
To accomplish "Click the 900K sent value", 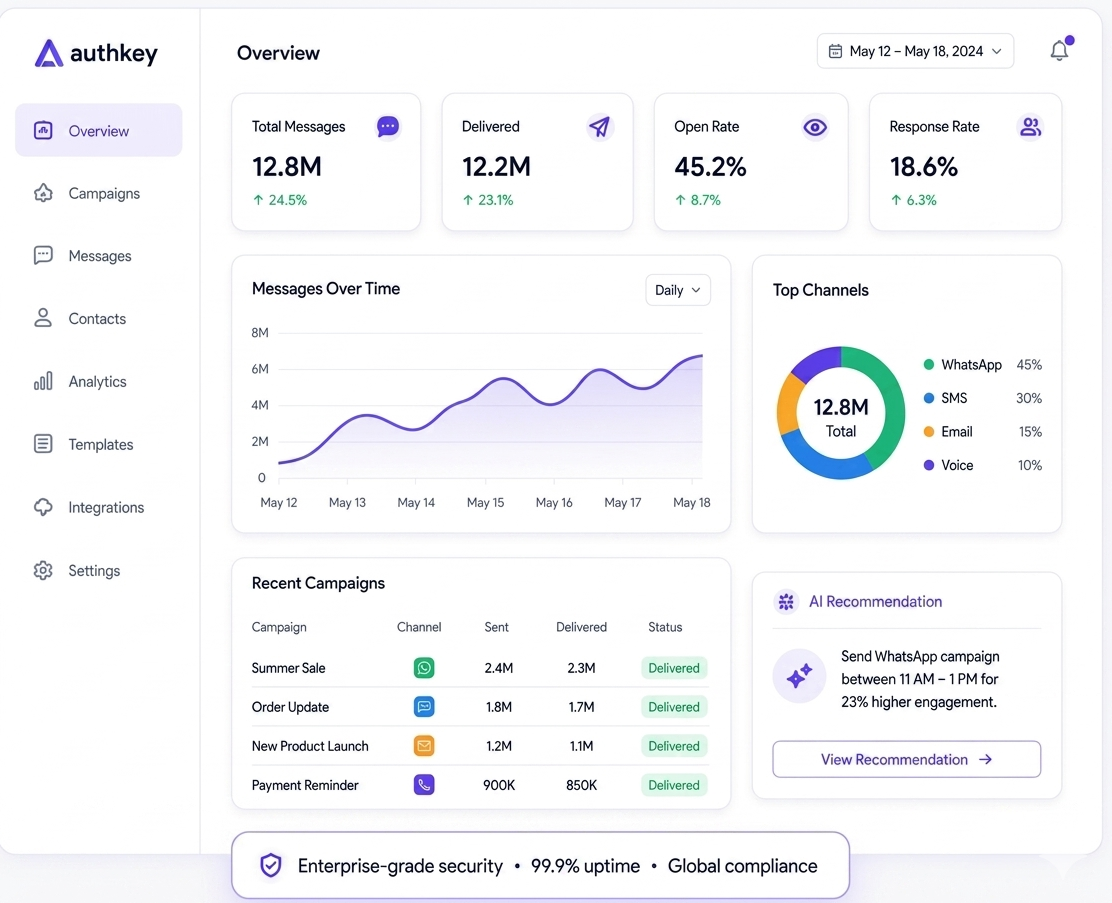I will [x=499, y=785].
